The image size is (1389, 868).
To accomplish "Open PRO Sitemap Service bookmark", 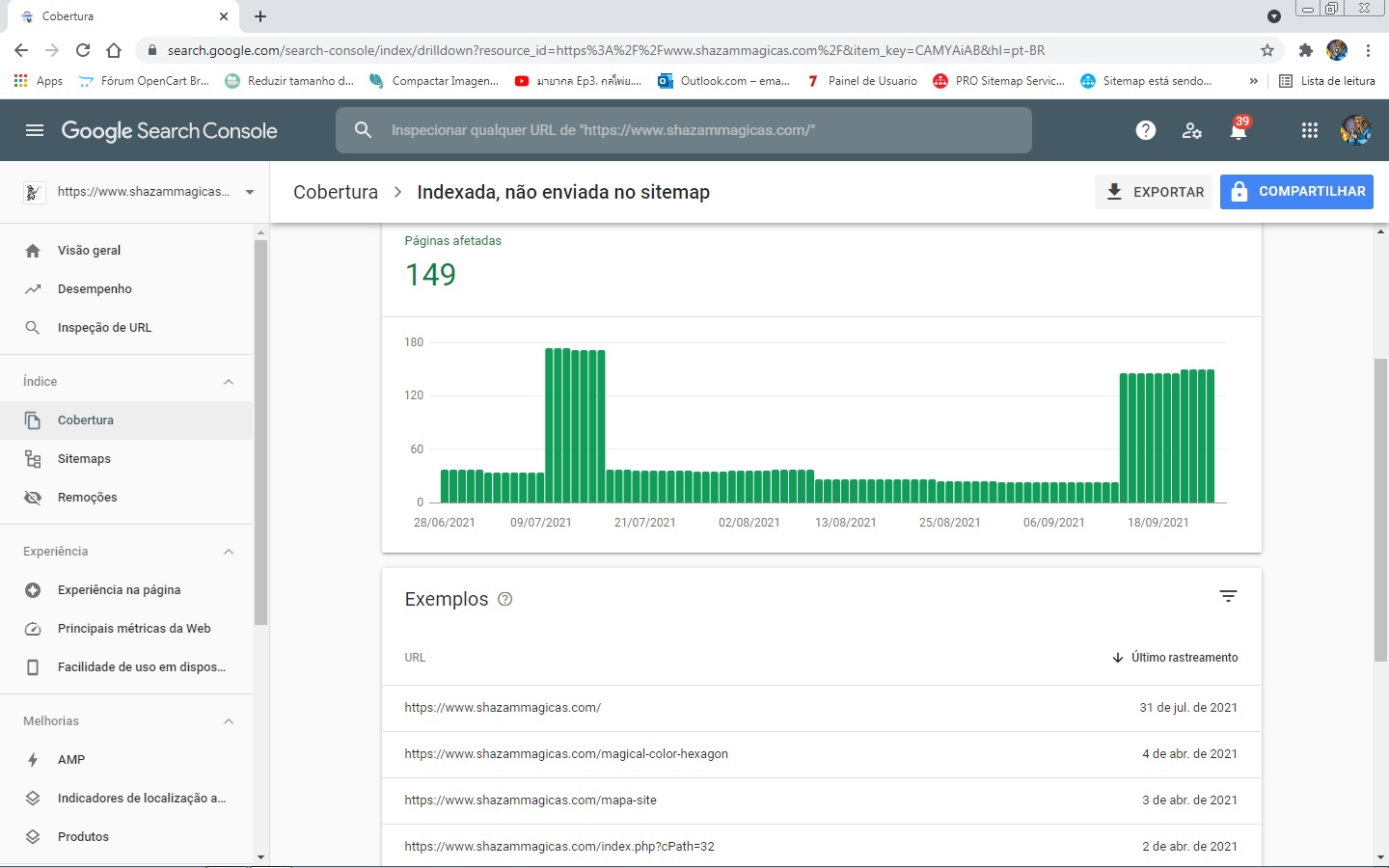I will (x=999, y=81).
